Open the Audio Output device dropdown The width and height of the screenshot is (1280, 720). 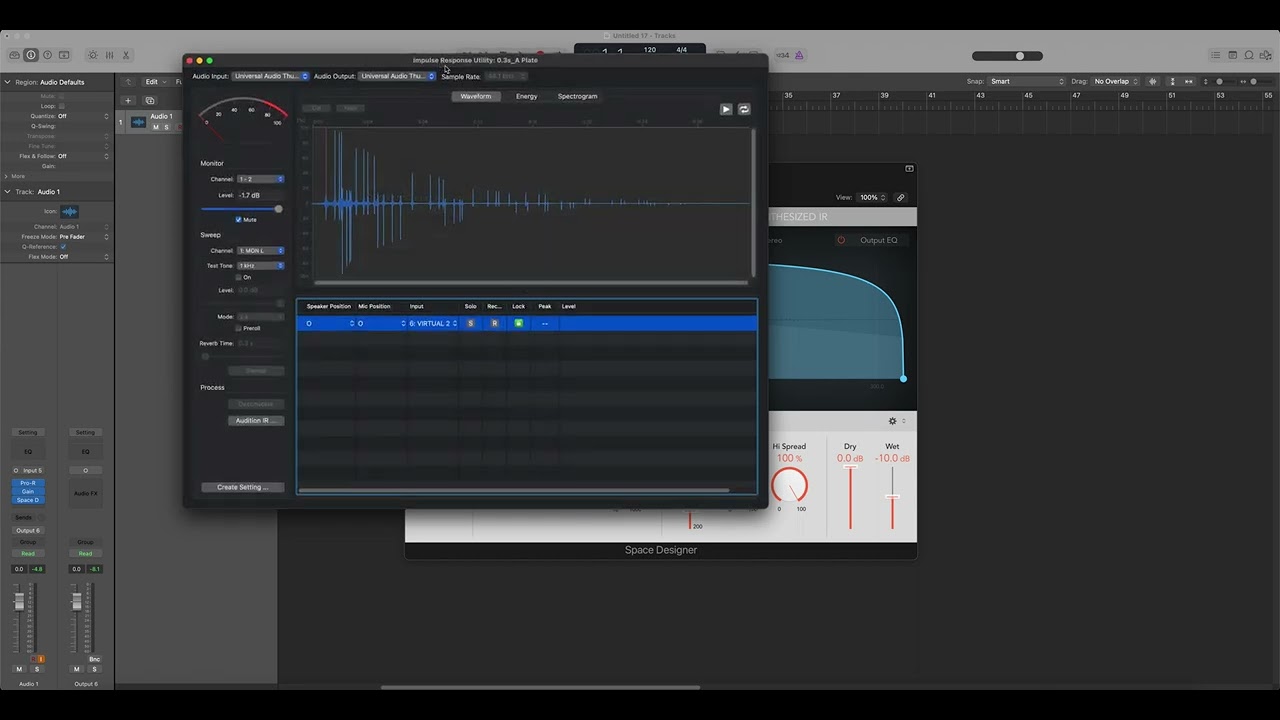397,76
